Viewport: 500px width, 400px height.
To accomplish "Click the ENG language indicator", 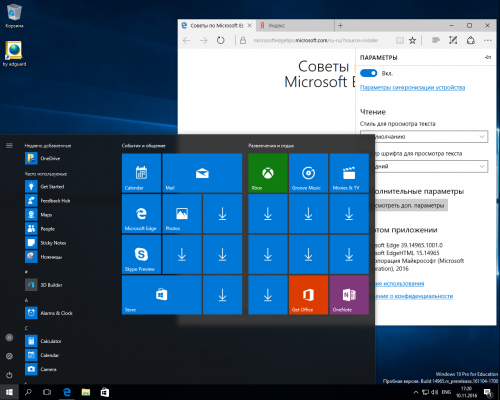I will (x=446, y=392).
